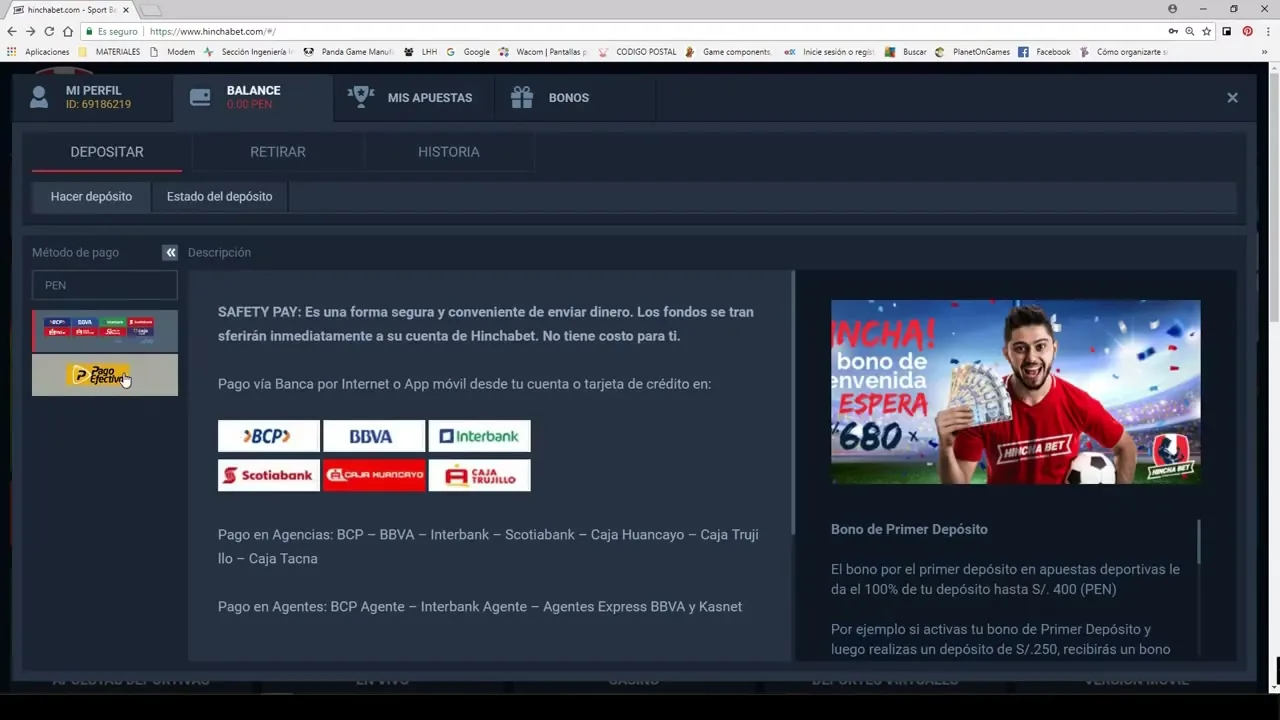1280x720 pixels.
Task: Open the Game components bookmark
Action: click(x=728, y=52)
